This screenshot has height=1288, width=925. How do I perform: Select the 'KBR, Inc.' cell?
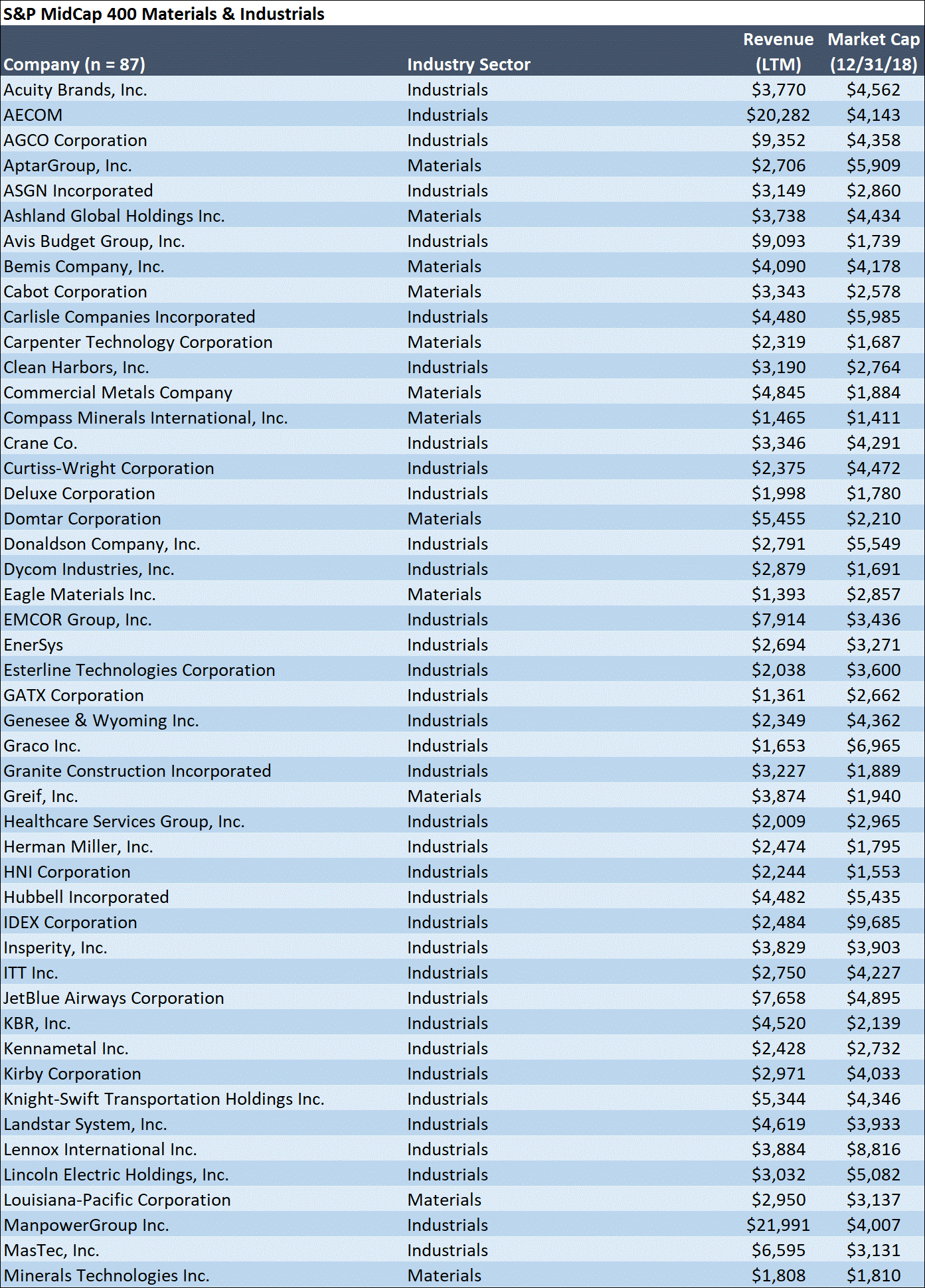point(37,1023)
